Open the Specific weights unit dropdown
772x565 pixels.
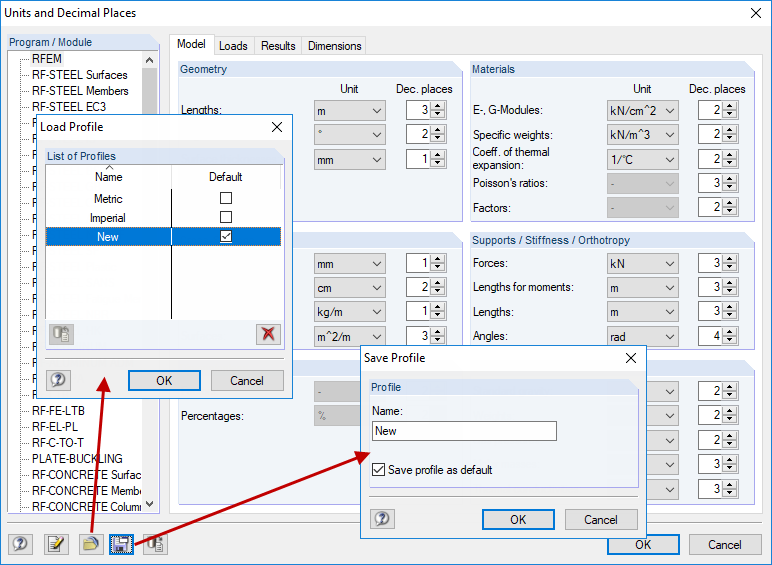(643, 134)
